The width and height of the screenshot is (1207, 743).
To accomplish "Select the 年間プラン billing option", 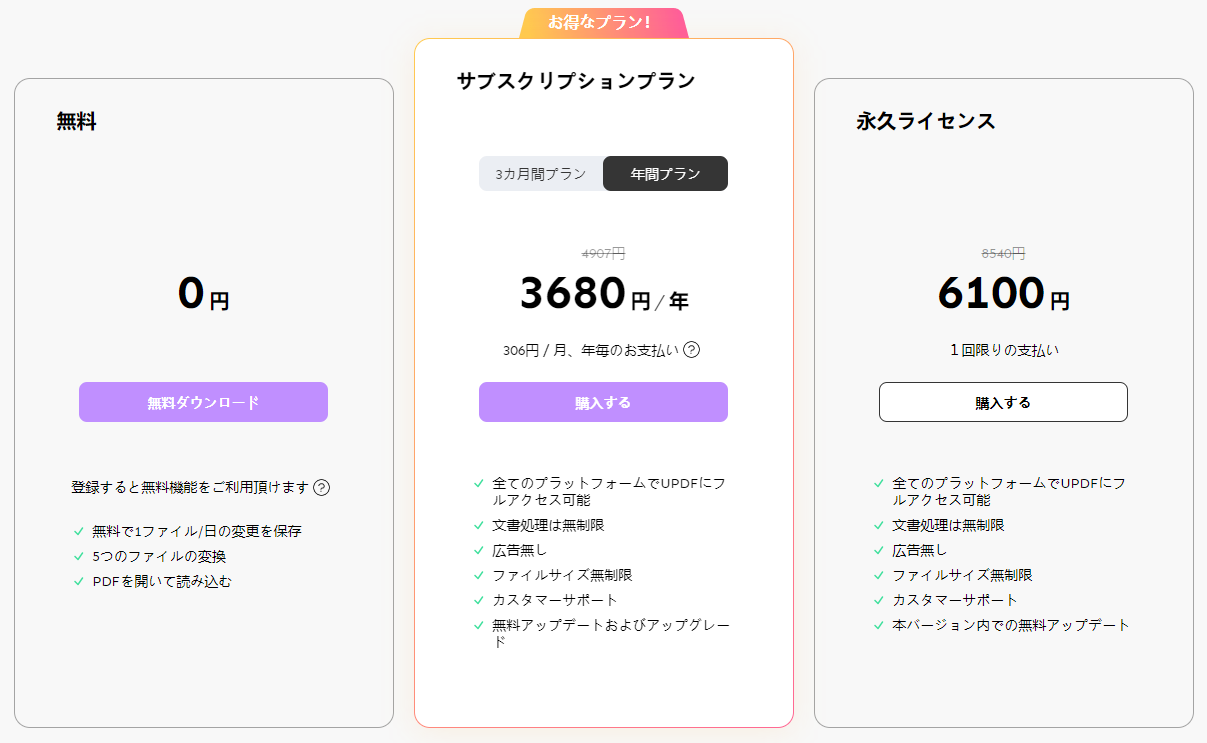I will point(665,173).
